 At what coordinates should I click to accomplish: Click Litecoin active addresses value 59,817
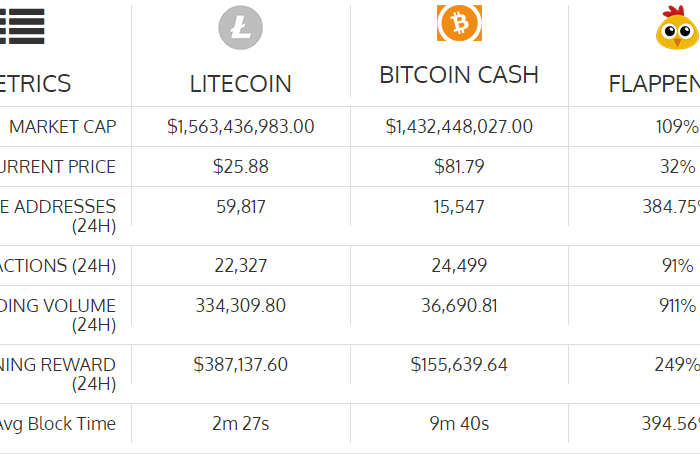(241, 207)
